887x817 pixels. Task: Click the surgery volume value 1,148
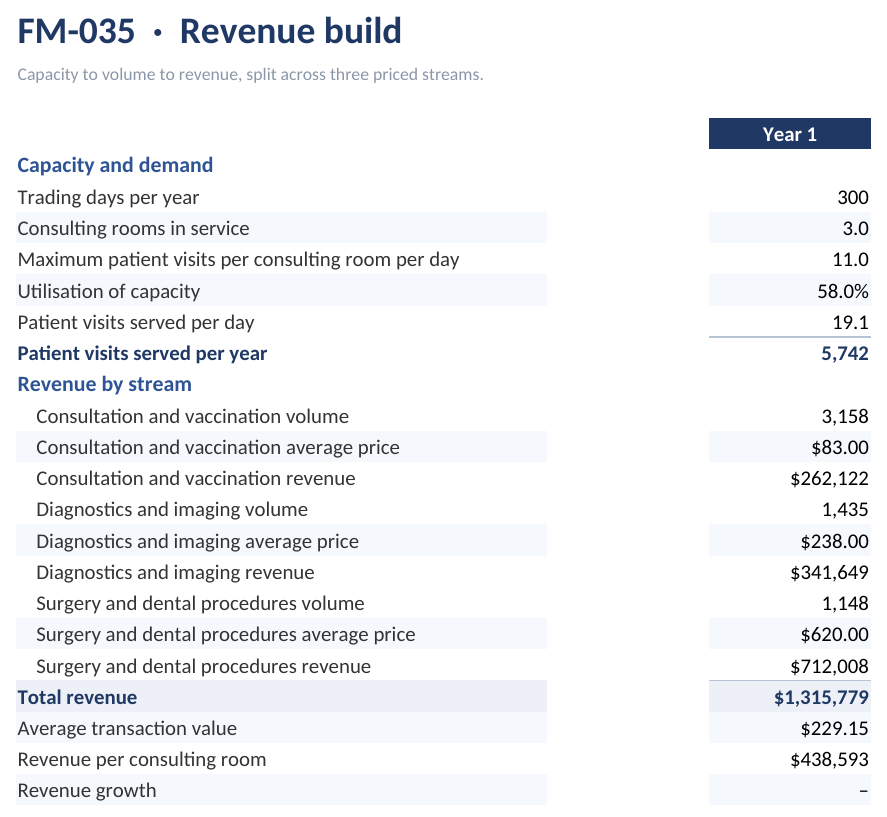pos(845,604)
